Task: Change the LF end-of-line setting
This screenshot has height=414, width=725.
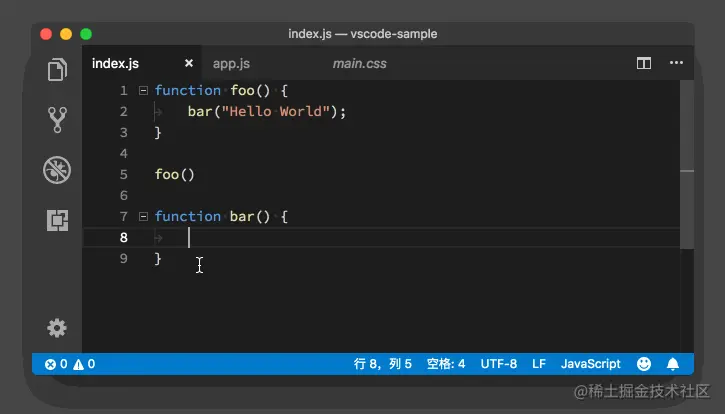Action: pos(539,364)
